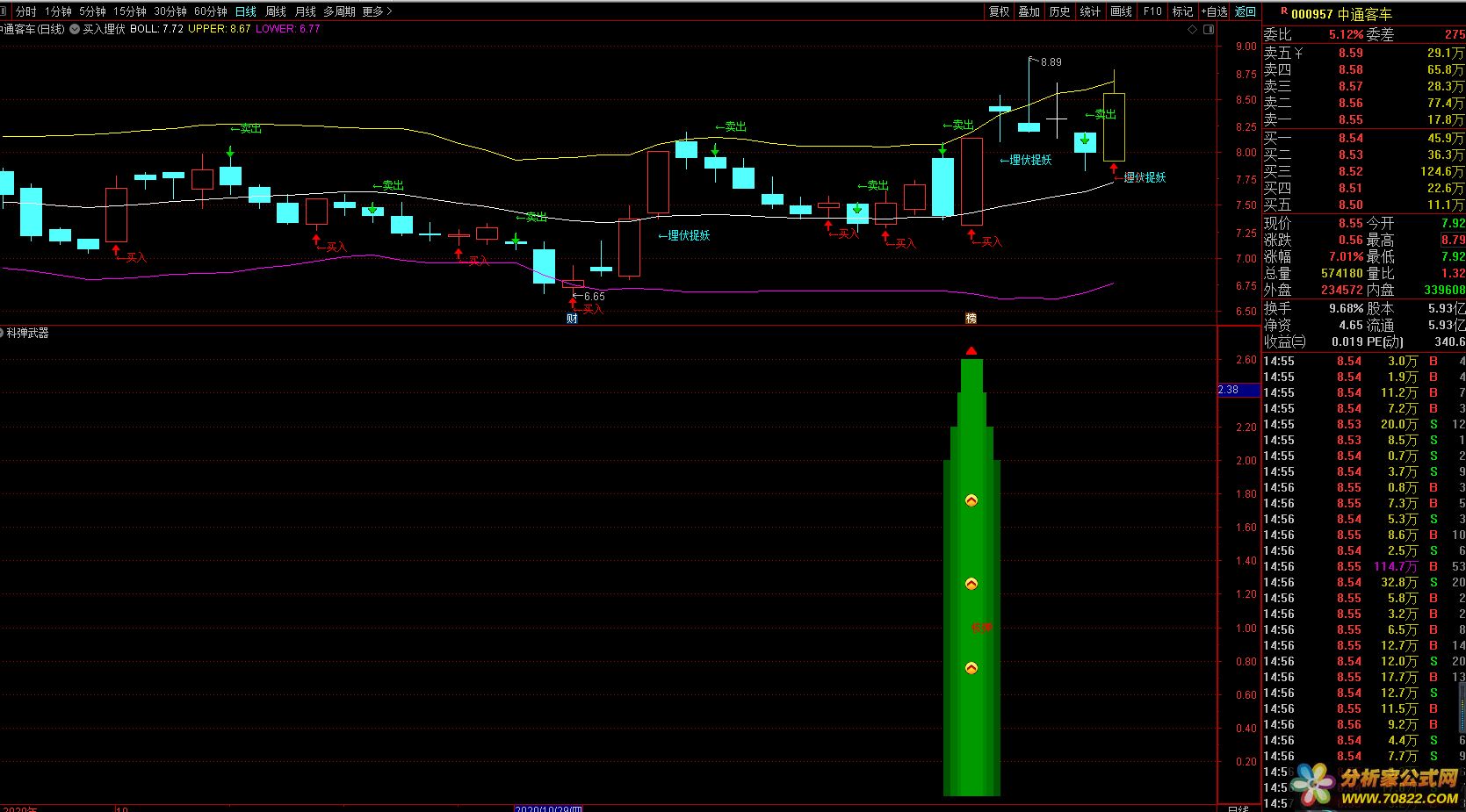This screenshot has height=812, width=1466.
Task: Open the 统计 statistics button
Action: click(1090, 11)
